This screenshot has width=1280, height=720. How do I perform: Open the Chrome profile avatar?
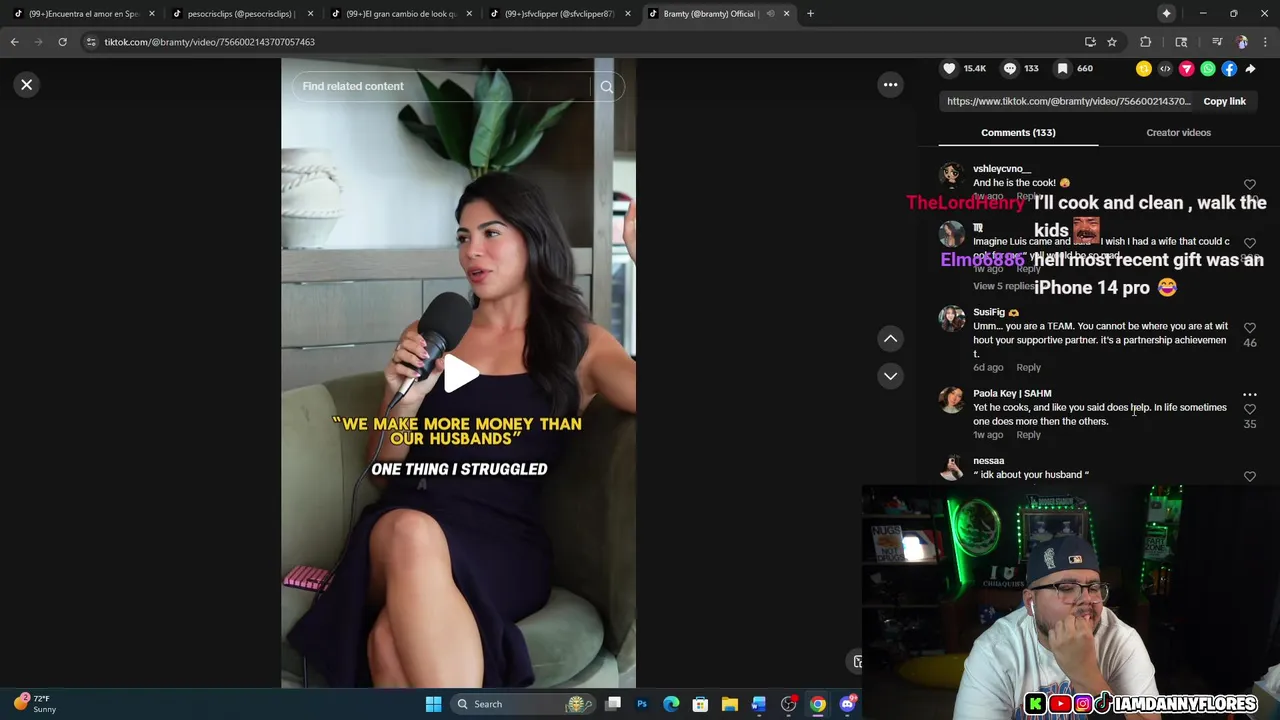1242,42
